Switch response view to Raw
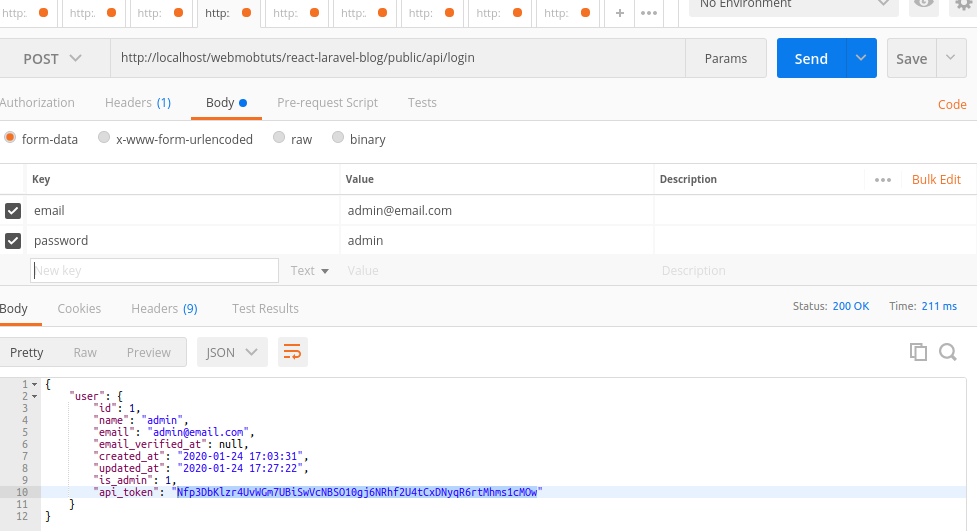977x531 pixels. pos(85,353)
